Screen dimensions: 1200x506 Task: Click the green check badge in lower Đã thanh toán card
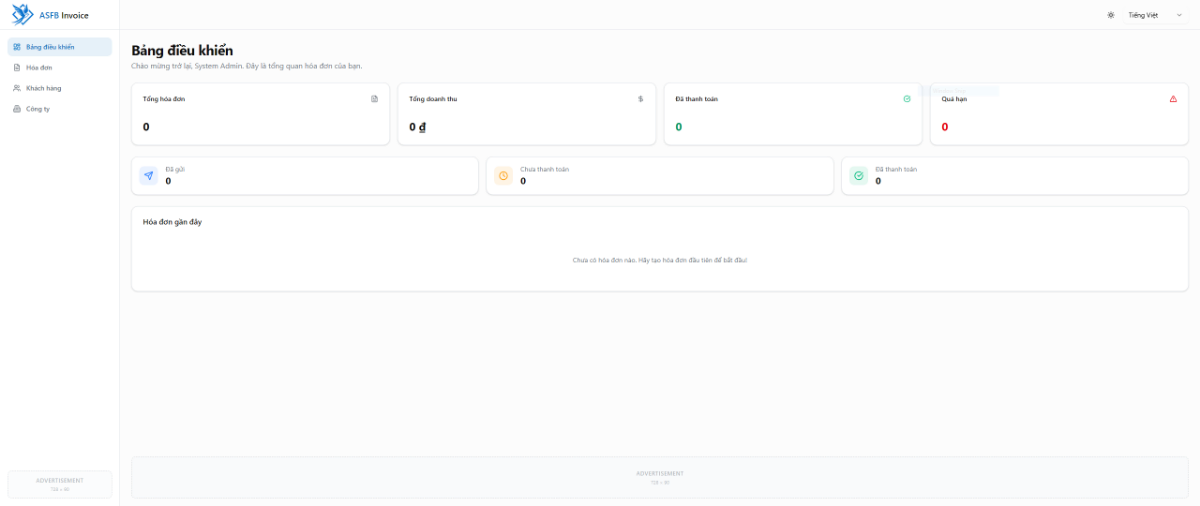tap(859, 176)
